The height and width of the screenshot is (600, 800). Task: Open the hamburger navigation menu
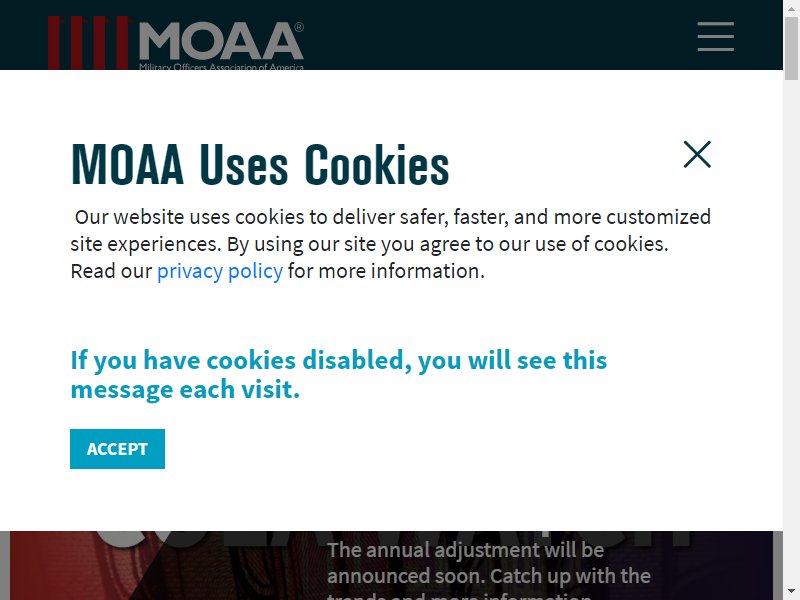pyautogui.click(x=715, y=36)
